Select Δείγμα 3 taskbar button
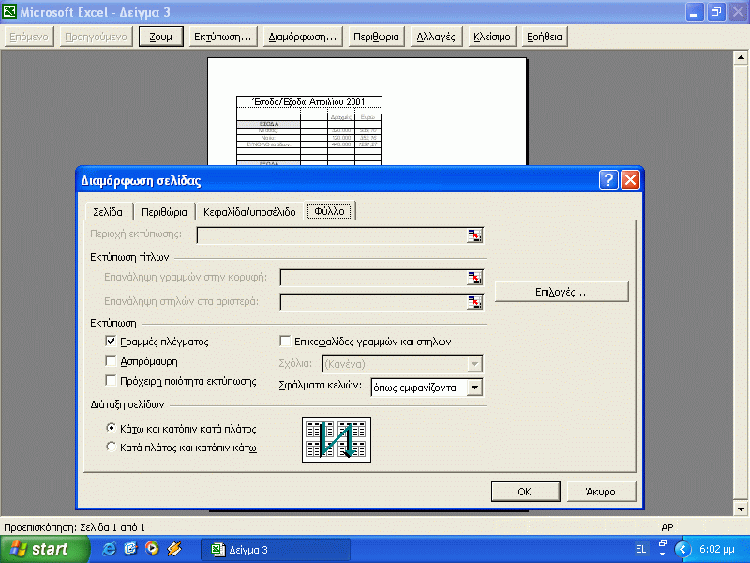 coord(276,550)
